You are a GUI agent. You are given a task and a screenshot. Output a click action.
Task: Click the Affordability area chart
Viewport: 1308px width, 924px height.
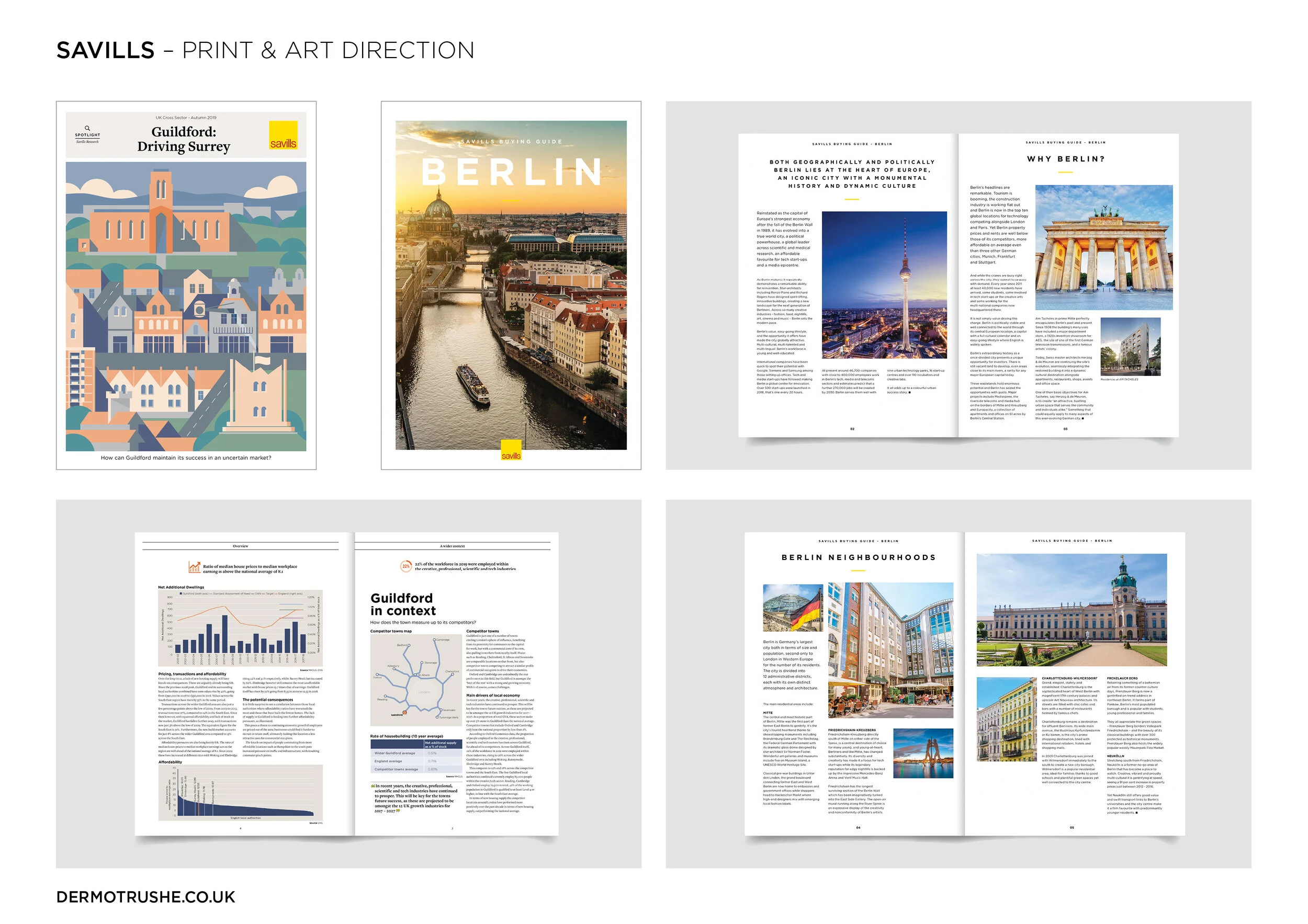click(240, 793)
